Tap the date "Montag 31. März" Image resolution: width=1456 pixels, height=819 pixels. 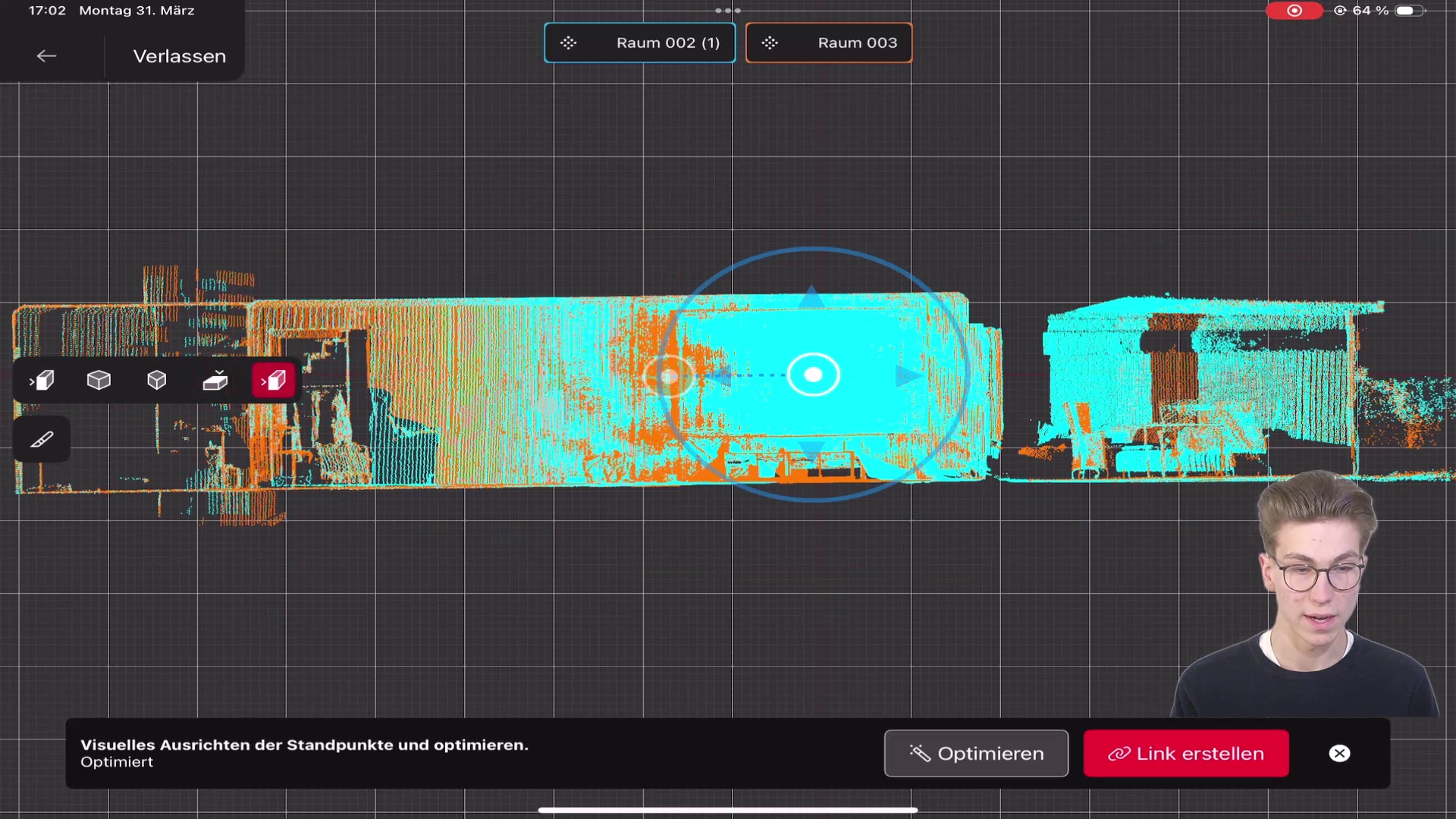[136, 11]
